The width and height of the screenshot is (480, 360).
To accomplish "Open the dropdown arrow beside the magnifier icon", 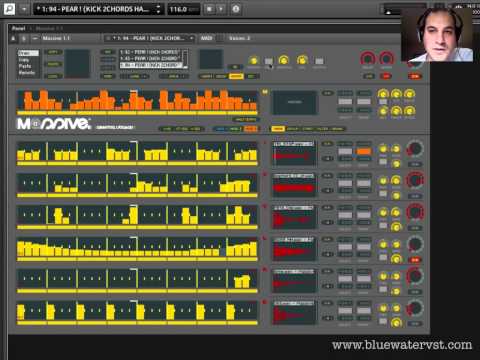I will [24, 9].
